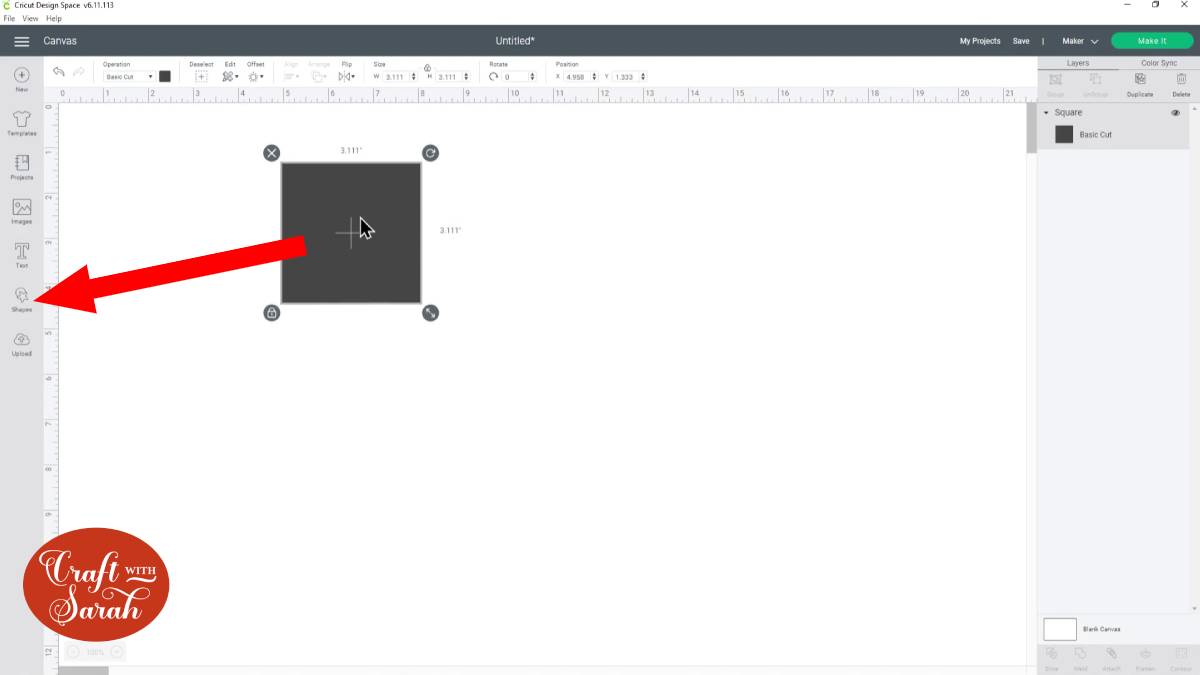Switch to the Layers tab
Screen dimensions: 1200x675
point(1078,63)
